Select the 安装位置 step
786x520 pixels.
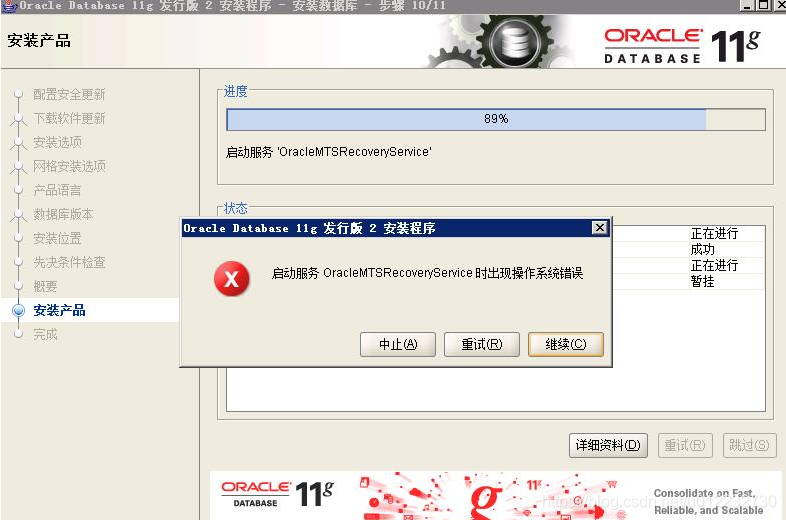pos(57,238)
